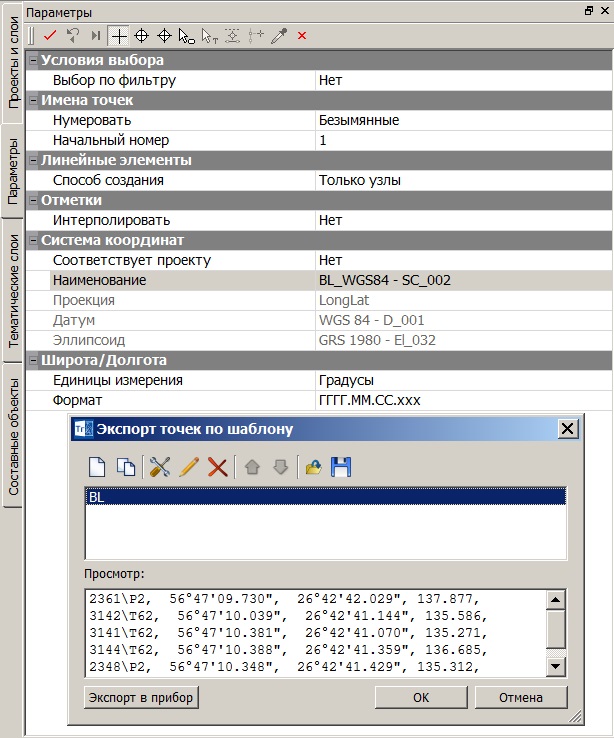Select the crosshair cursor tool

(x=119, y=35)
